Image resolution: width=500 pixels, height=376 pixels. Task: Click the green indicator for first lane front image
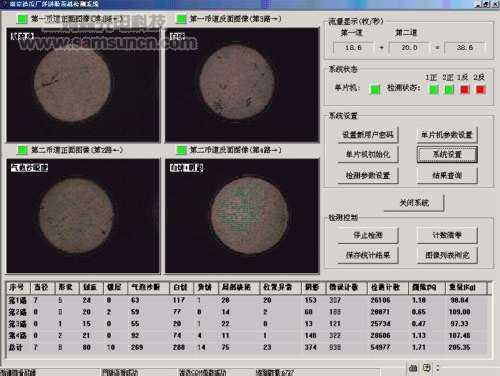(22, 19)
